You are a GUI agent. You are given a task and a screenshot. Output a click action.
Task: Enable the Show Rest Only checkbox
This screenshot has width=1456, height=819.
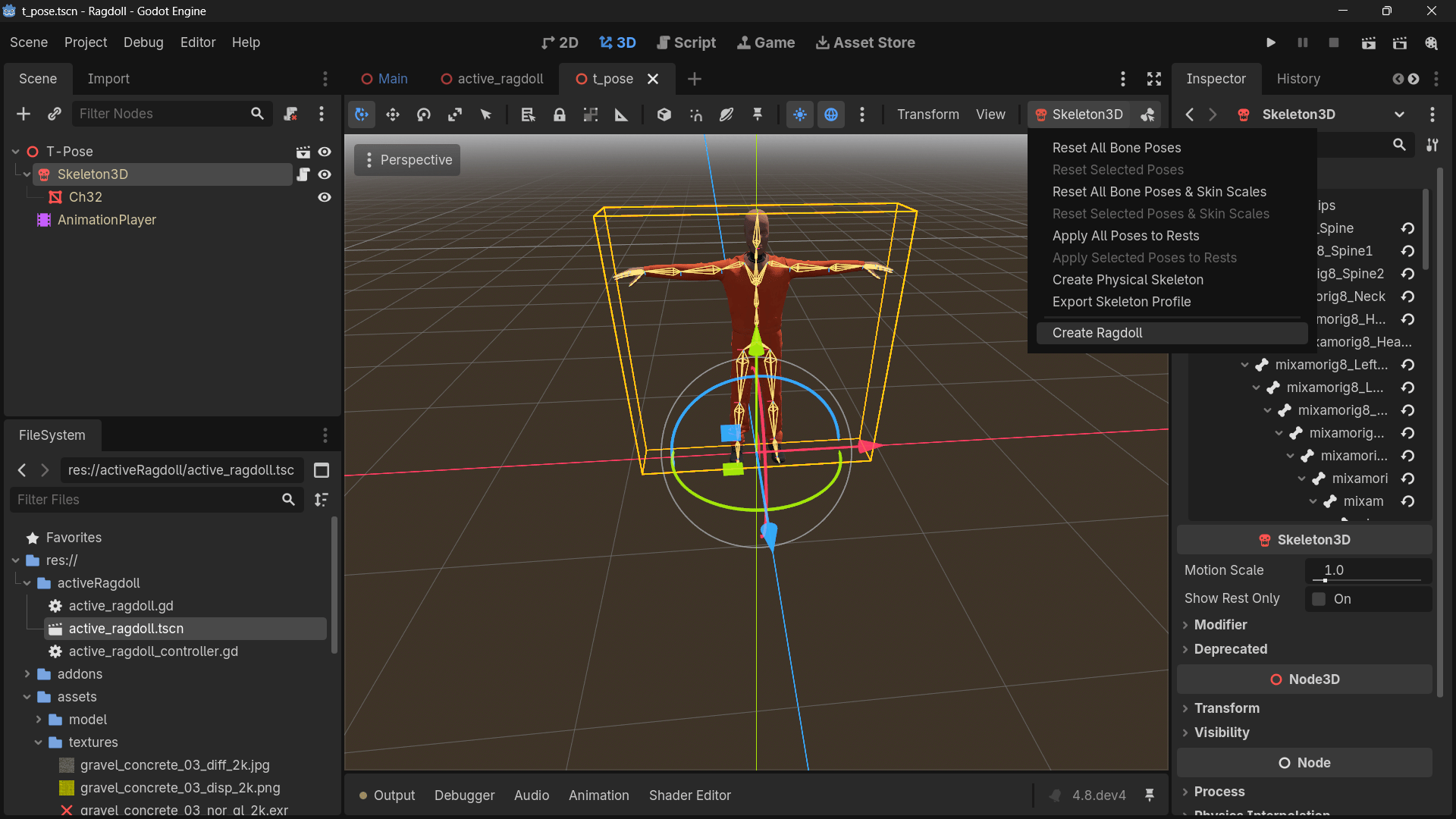(x=1319, y=599)
